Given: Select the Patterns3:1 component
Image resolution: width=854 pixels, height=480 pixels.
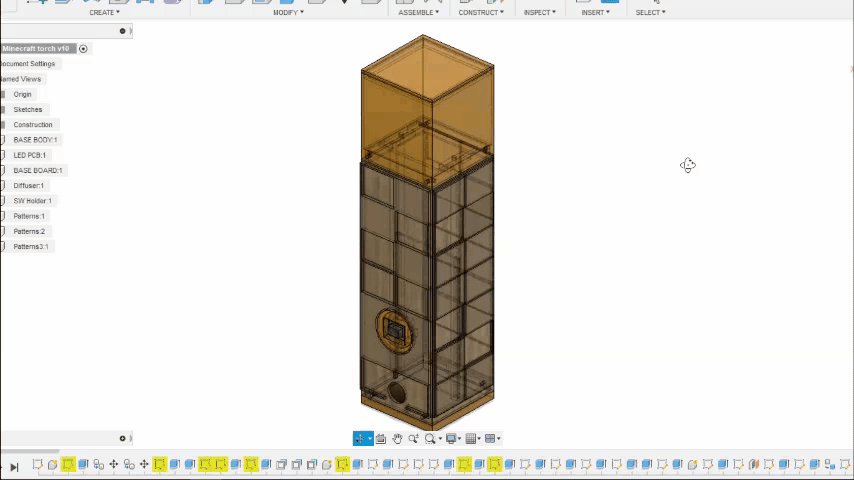Looking at the screenshot, I should pos(31,247).
